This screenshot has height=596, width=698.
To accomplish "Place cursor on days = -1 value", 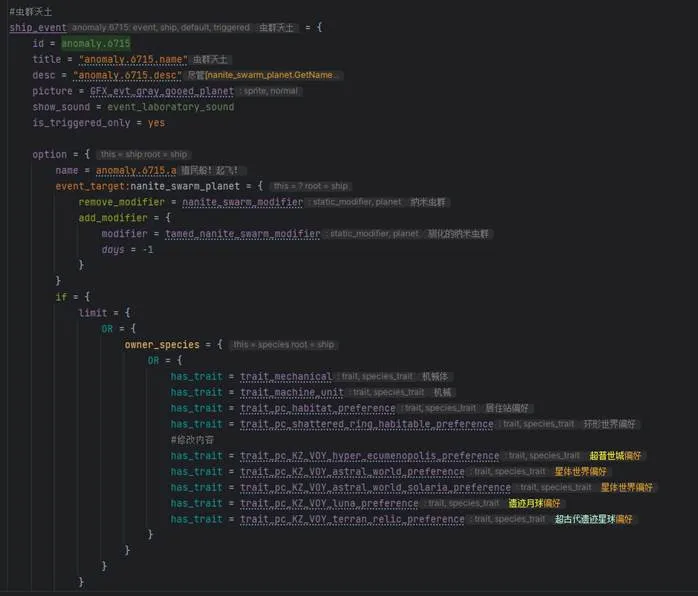I will click(147, 250).
